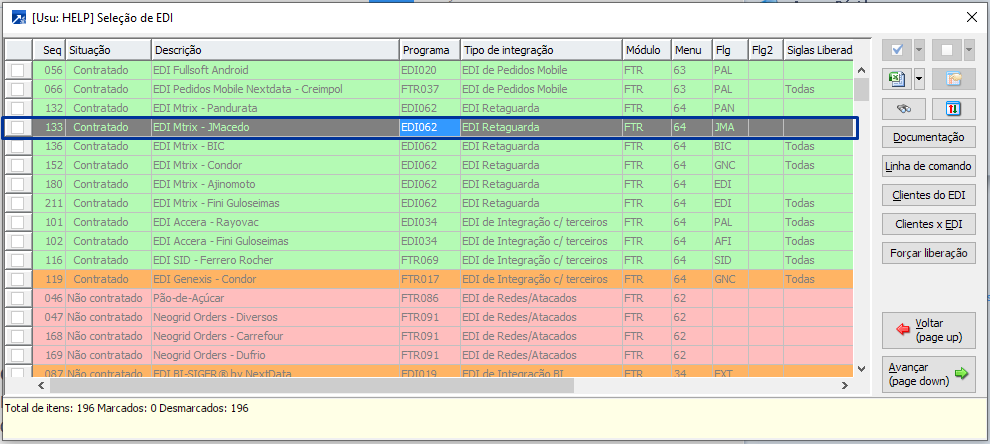
Task: Sort by the Seq column header
Action: 49,50
